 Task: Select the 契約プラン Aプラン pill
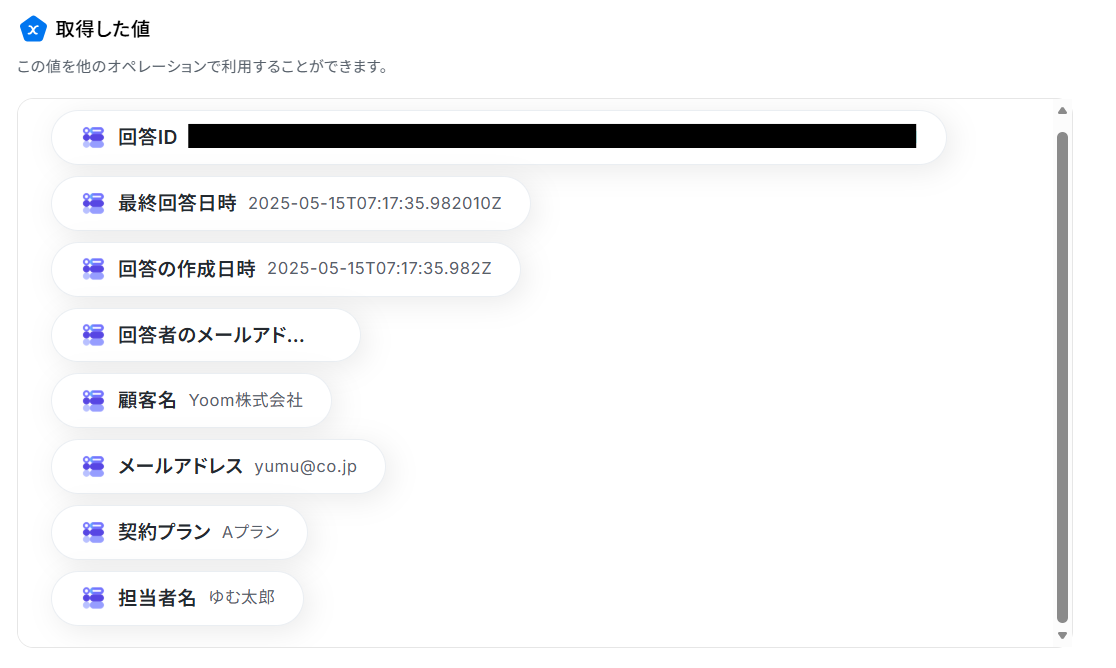(179, 532)
